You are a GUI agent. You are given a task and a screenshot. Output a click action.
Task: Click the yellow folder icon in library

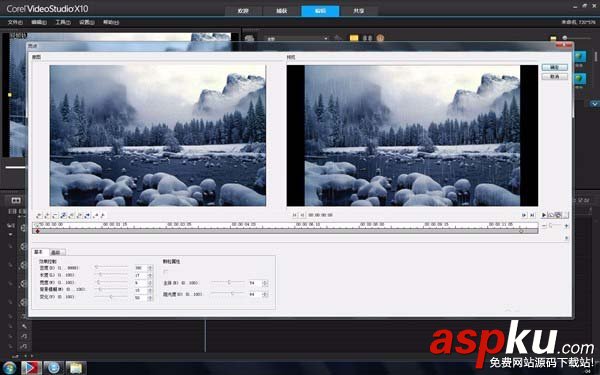tap(354, 38)
